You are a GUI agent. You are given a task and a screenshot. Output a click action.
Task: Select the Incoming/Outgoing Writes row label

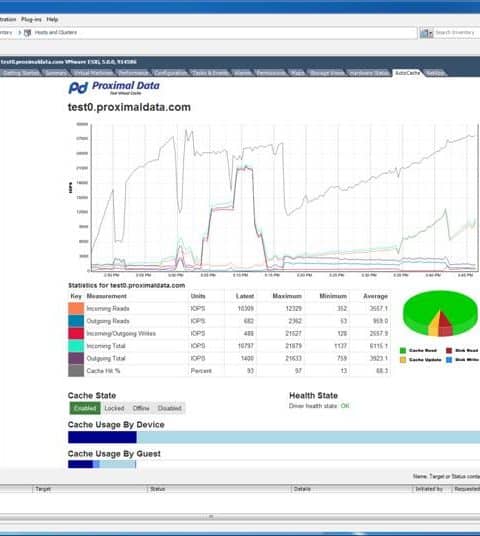coord(121,333)
